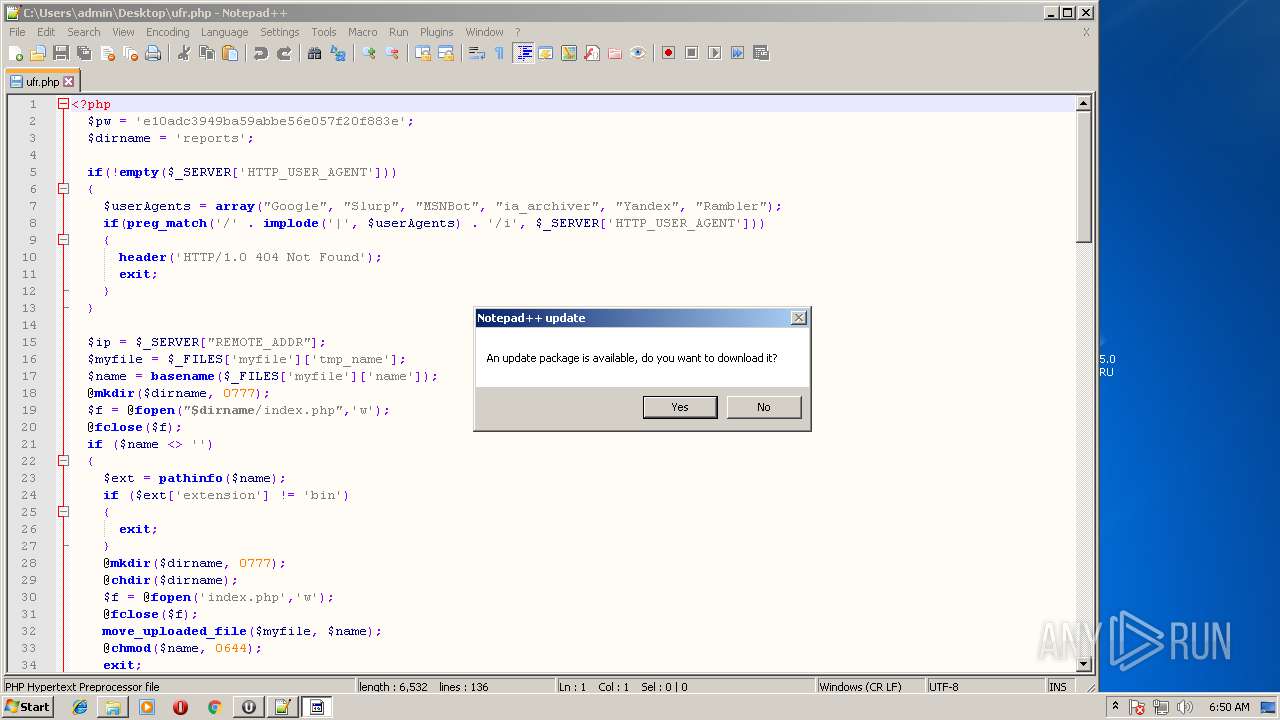Click the volume speaker tray icon
Screen dimensions: 1280x720
[x=1185, y=707]
